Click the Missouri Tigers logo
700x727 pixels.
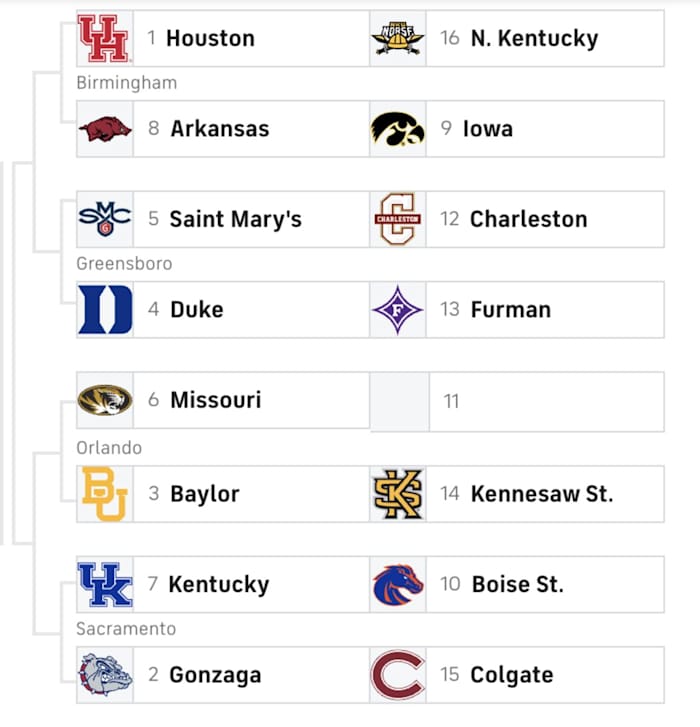pyautogui.click(x=104, y=400)
